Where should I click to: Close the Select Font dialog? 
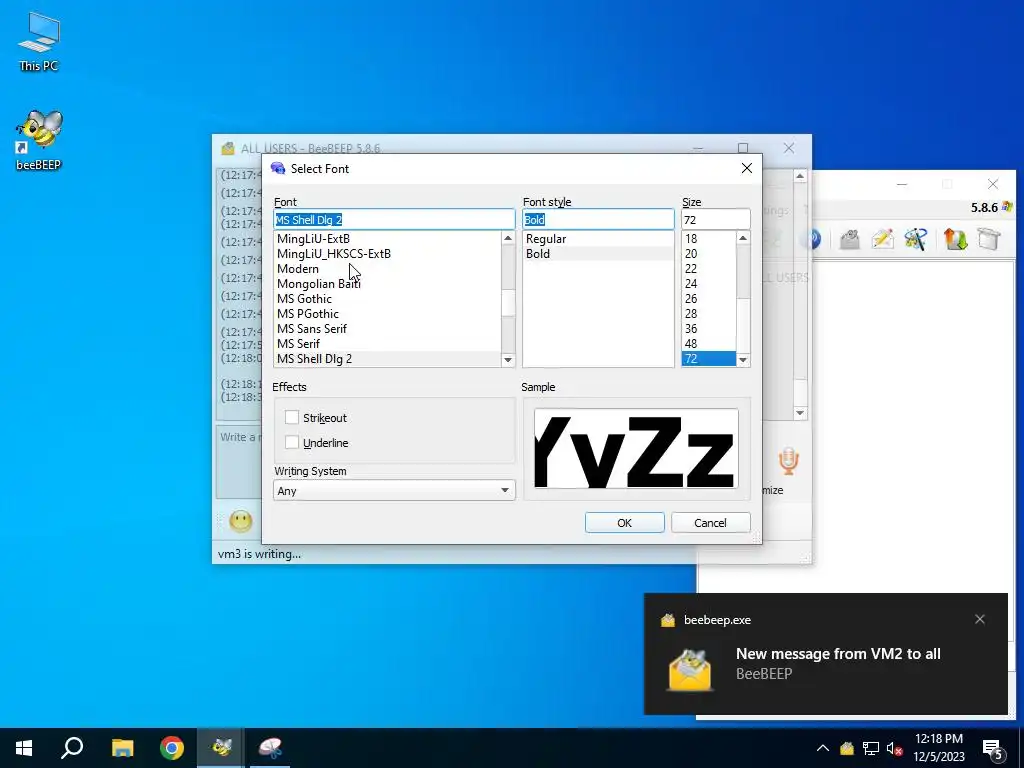[x=746, y=168]
